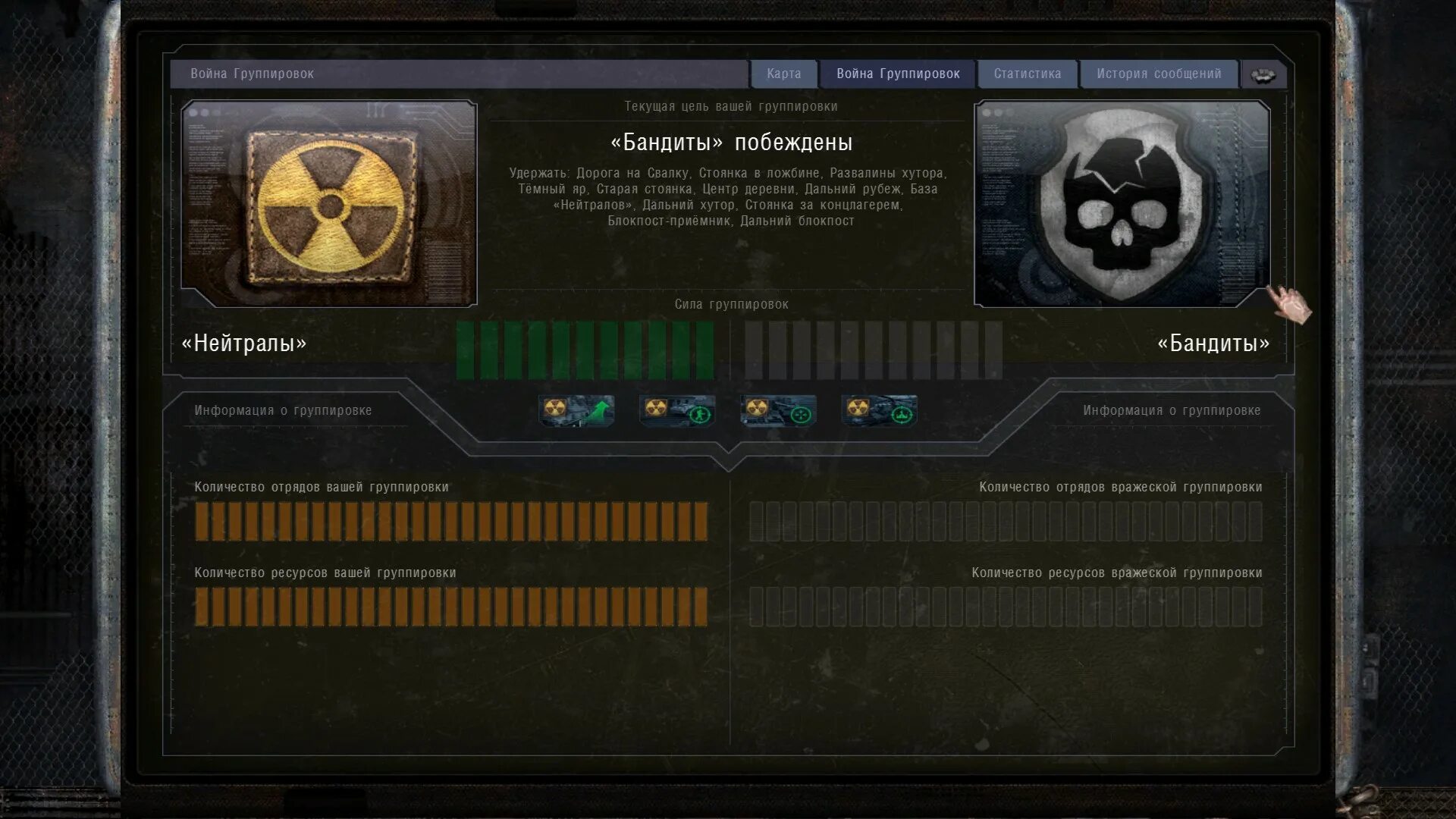
Task: Click the Bandits cracked skull emblem
Action: point(1122,203)
